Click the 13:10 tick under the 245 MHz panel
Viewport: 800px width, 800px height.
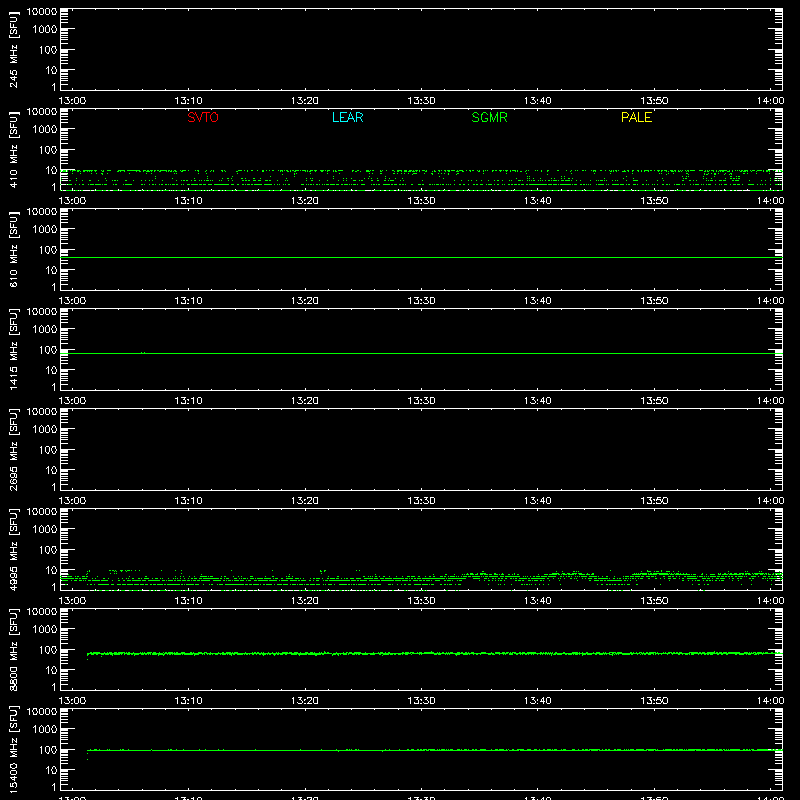pyautogui.click(x=188, y=101)
